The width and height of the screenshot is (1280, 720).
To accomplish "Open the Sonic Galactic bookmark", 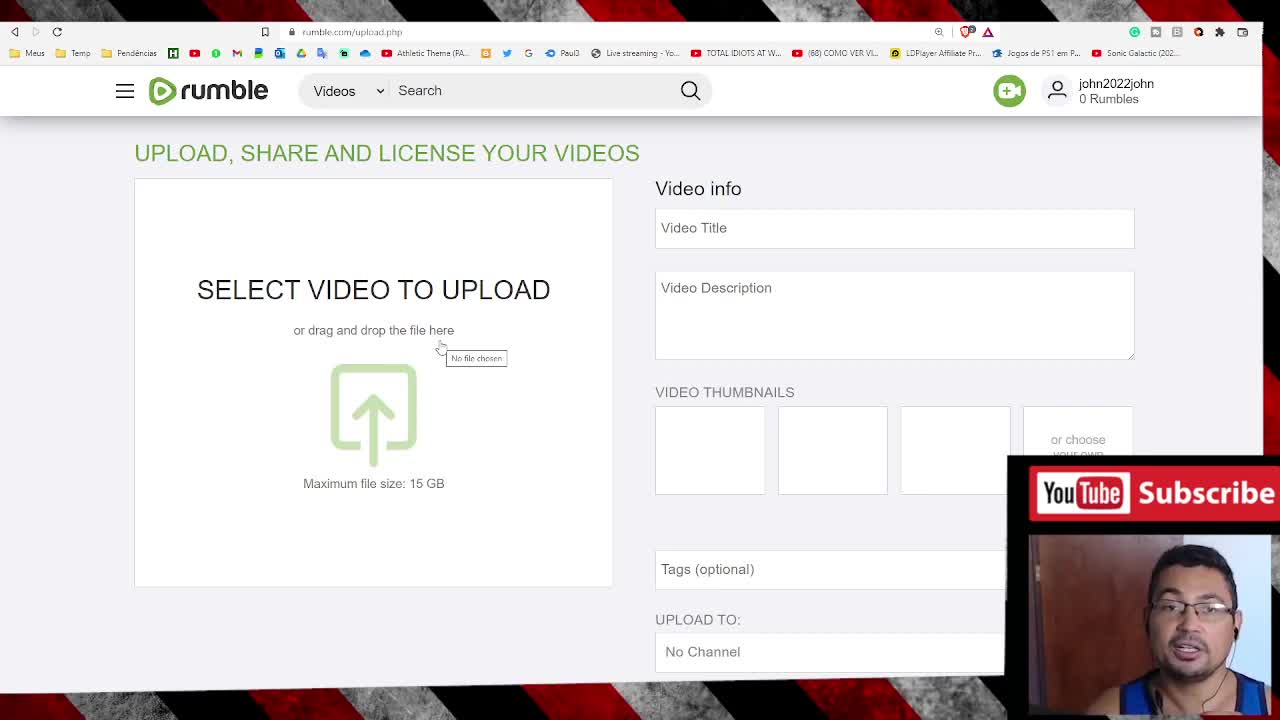I will (1136, 53).
